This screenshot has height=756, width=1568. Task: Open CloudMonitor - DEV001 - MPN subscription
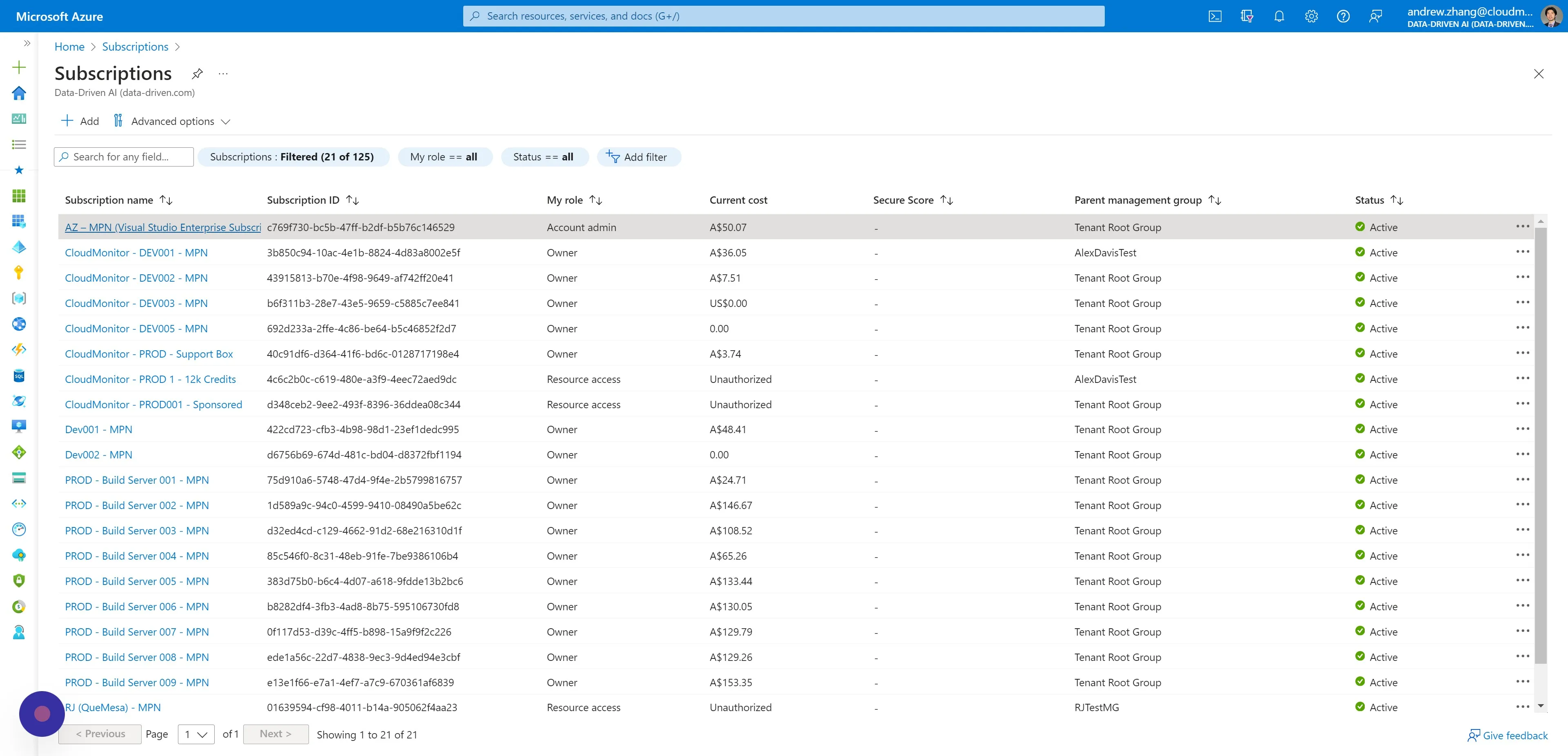[x=136, y=253]
